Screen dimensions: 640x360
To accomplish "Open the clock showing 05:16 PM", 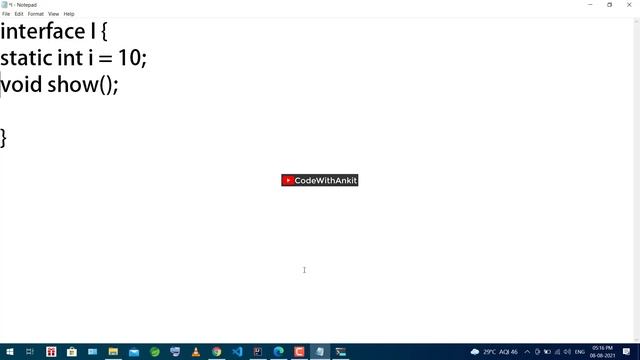I will [x=602, y=351].
